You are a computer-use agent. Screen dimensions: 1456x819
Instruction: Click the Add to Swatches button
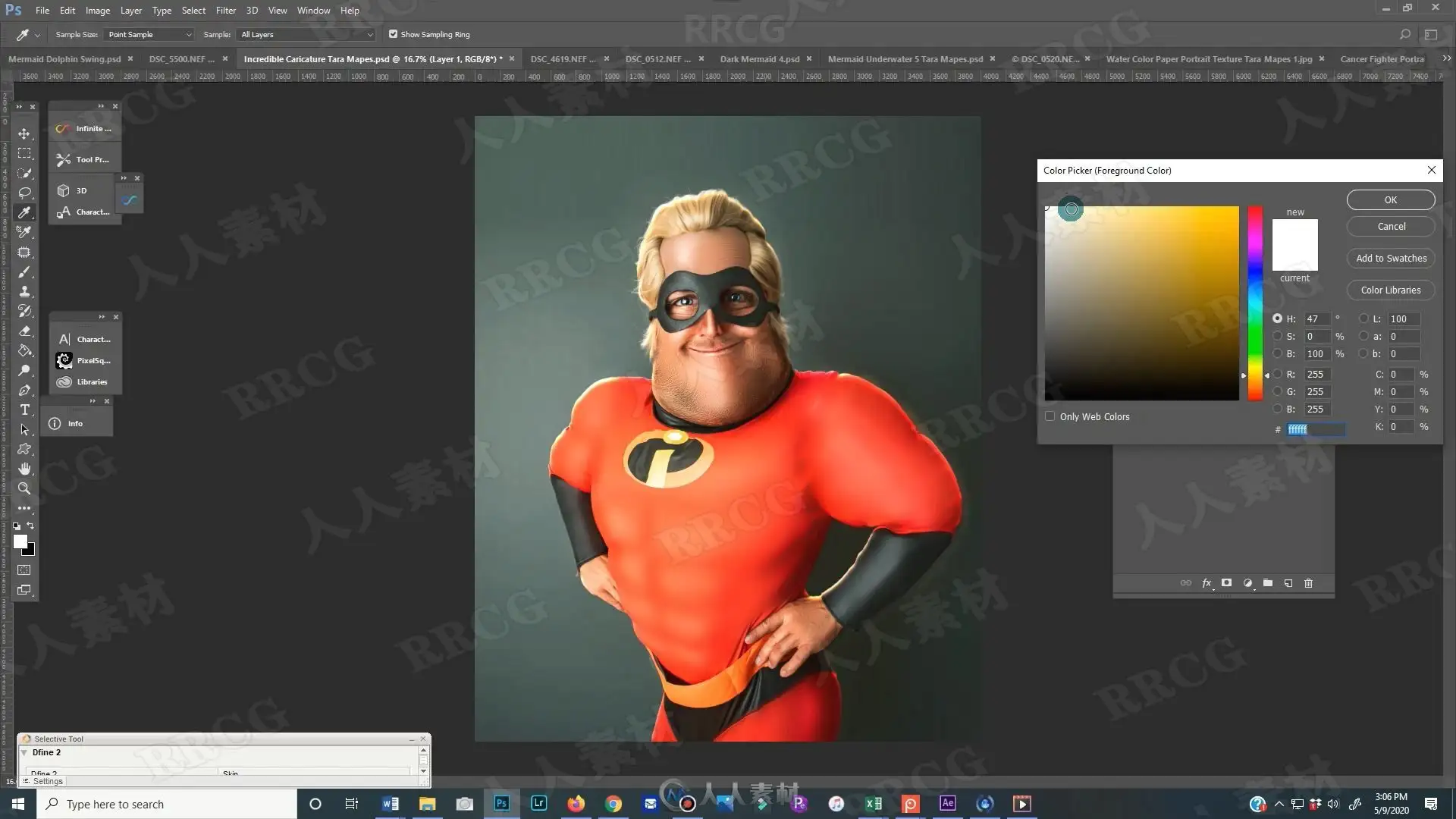point(1391,258)
